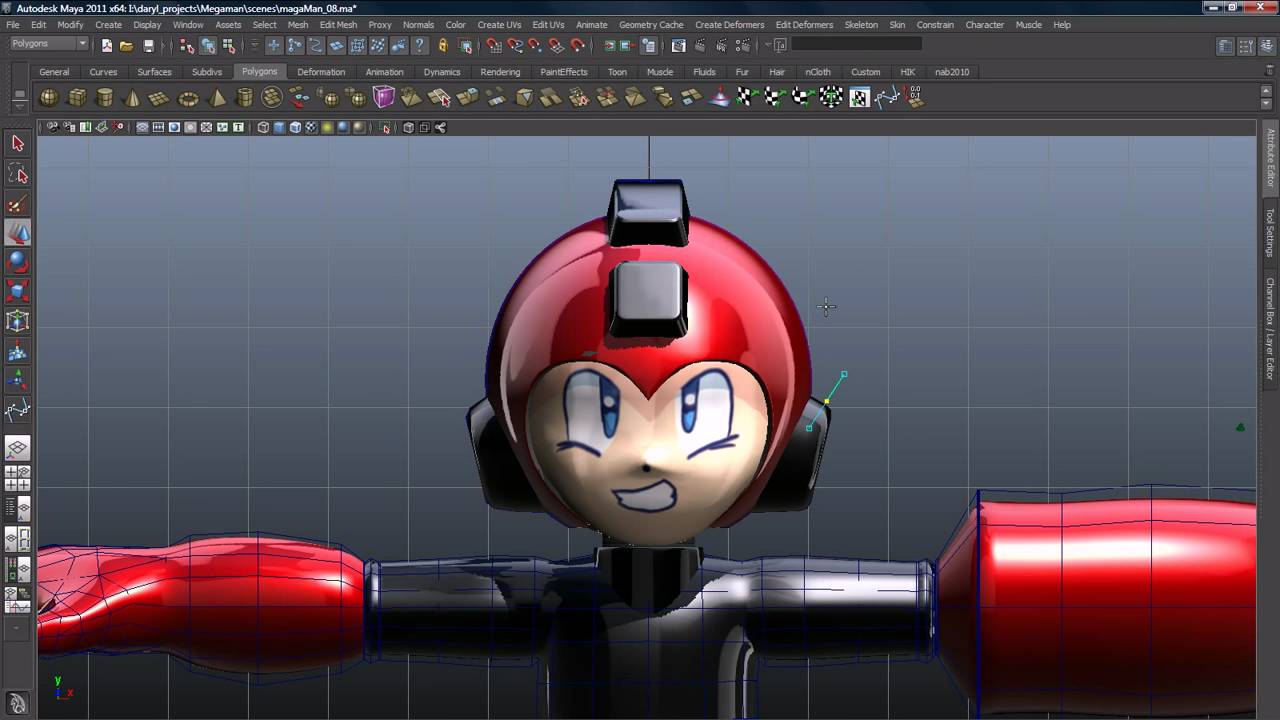The width and height of the screenshot is (1280, 720).
Task: Select the Soft Modification tool
Action: pos(17,351)
